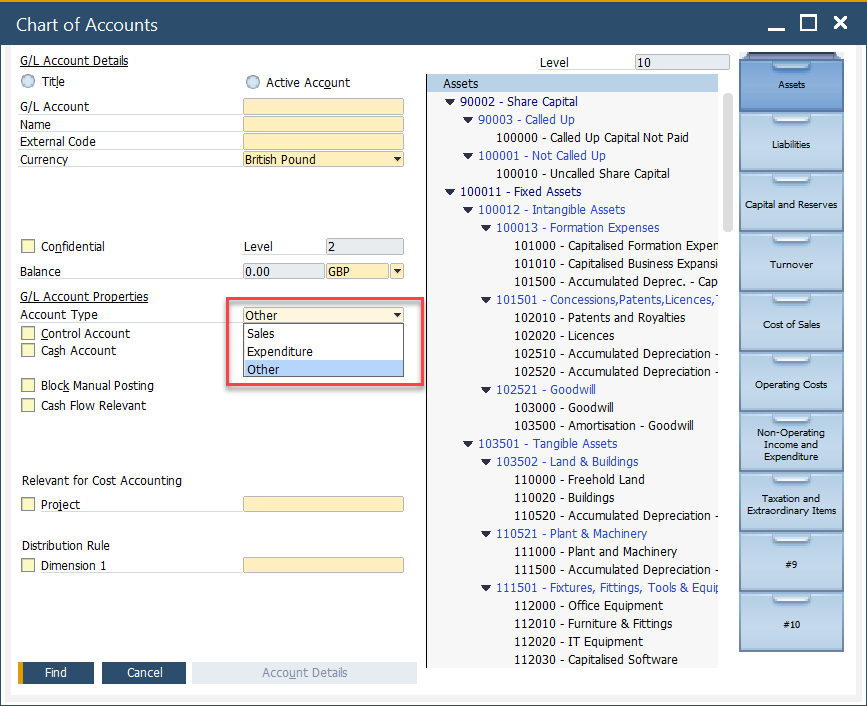The width and height of the screenshot is (867, 706).
Task: Enable the Confidential checkbox
Action: click(x=28, y=247)
